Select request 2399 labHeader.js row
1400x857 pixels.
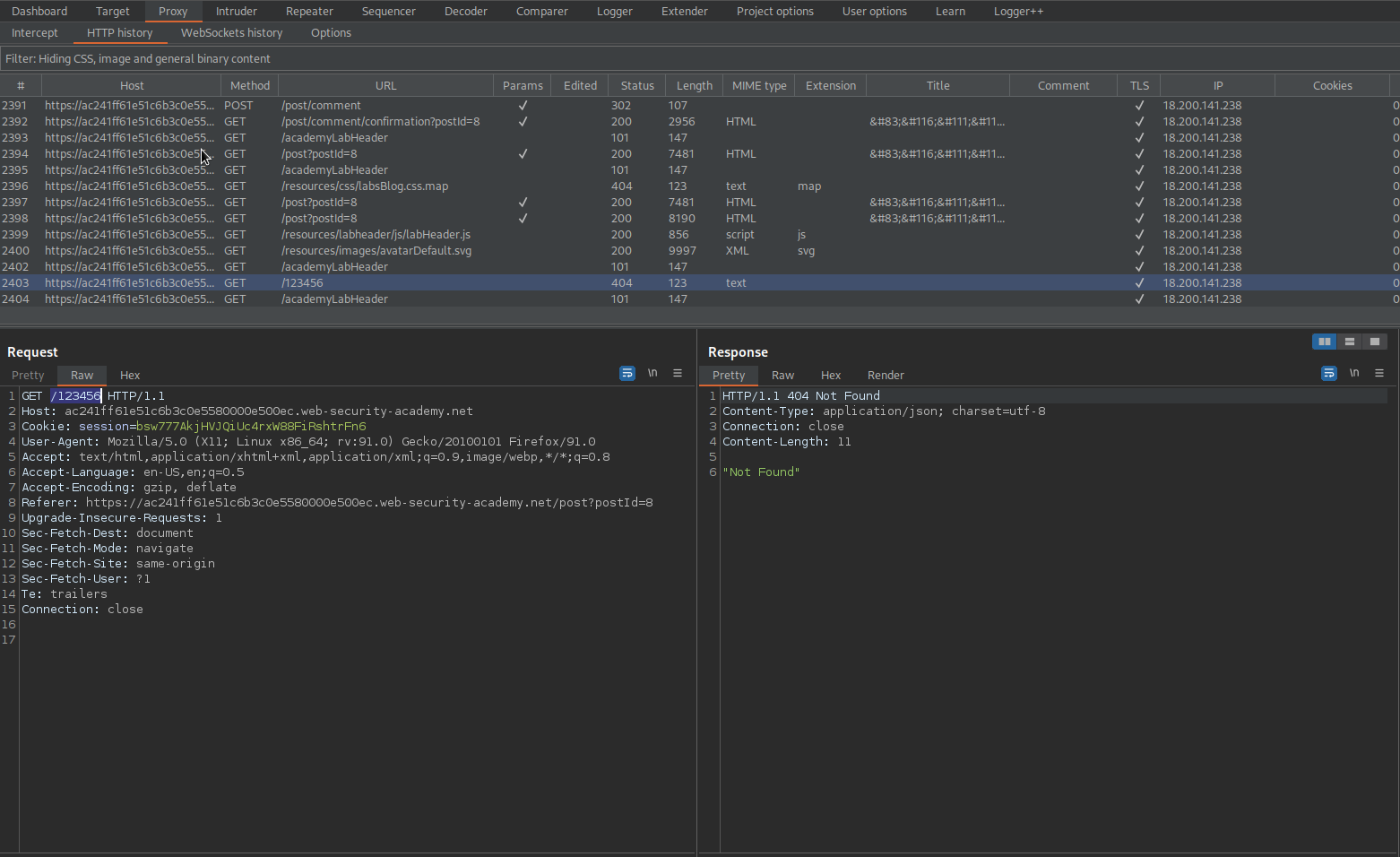click(699, 234)
